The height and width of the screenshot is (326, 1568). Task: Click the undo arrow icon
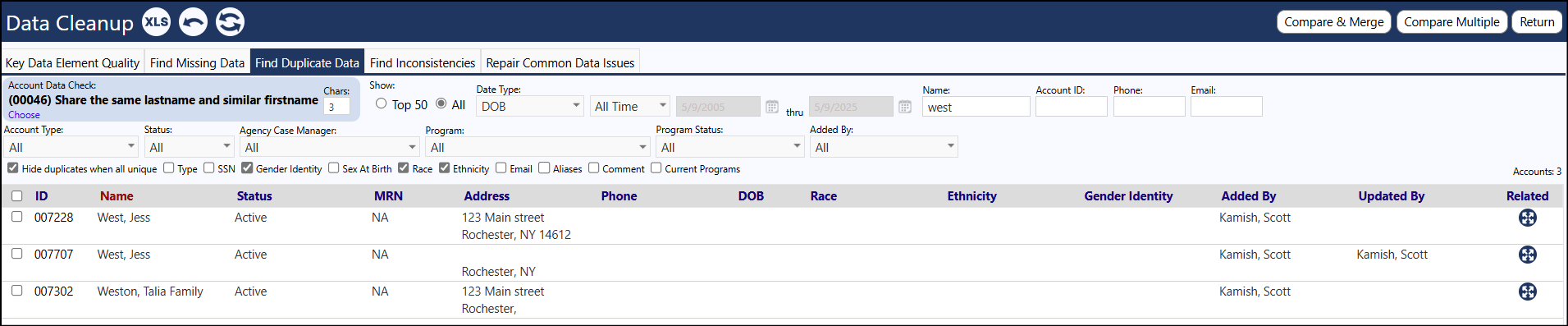193,22
